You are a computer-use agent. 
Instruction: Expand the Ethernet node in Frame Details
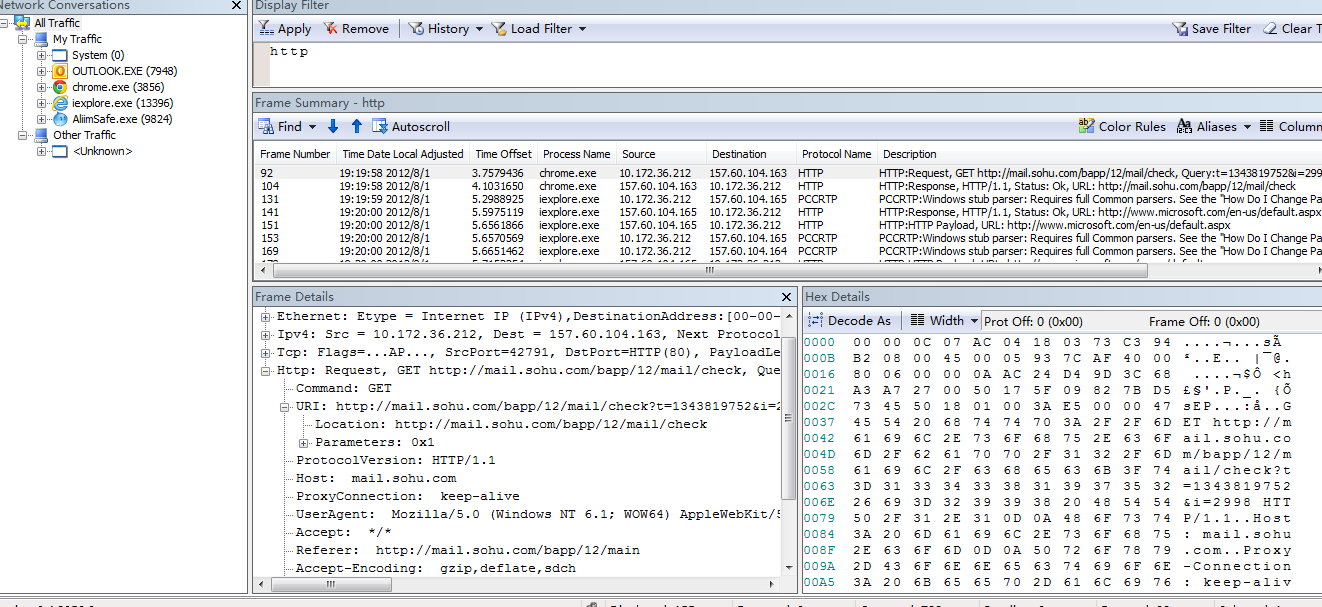pyautogui.click(x=266, y=317)
